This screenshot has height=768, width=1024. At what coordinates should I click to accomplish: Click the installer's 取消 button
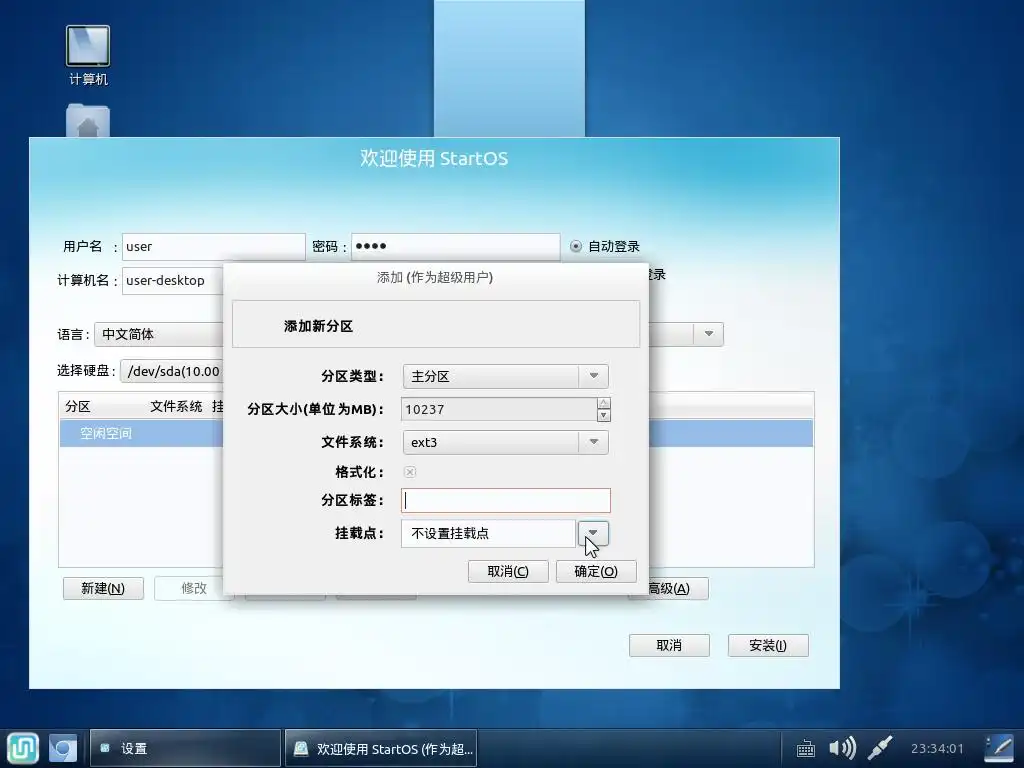(x=669, y=645)
